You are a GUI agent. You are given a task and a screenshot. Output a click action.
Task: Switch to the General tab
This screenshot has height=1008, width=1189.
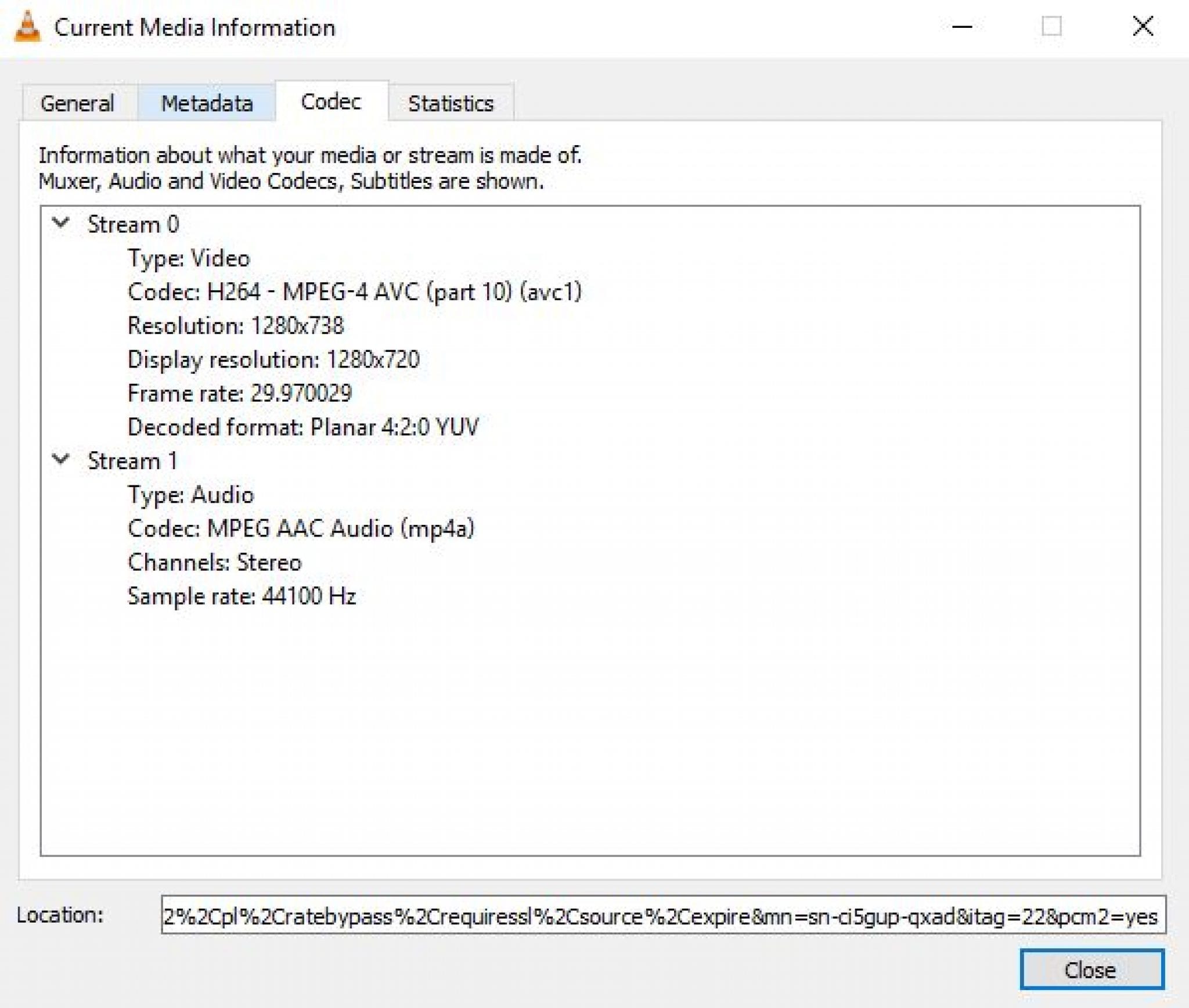[77, 103]
